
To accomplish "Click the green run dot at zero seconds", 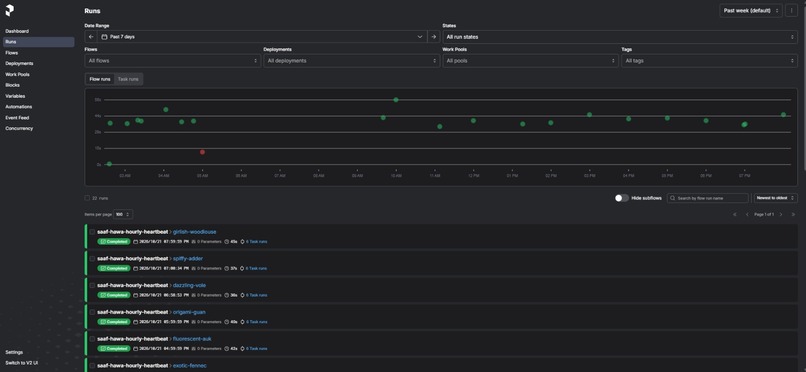I will click(x=109, y=164).
